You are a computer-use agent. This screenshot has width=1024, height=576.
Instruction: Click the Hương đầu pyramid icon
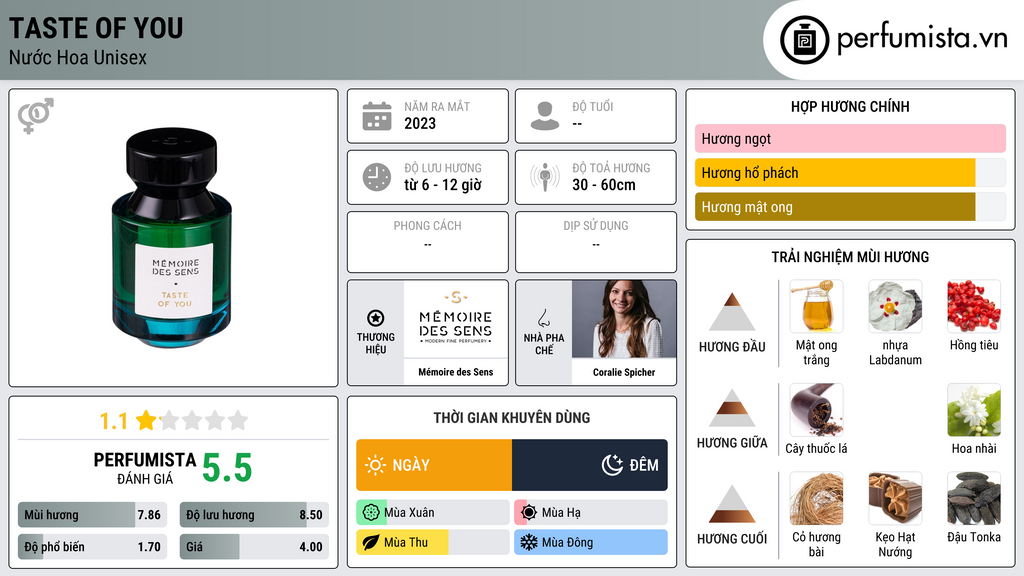[x=732, y=312]
